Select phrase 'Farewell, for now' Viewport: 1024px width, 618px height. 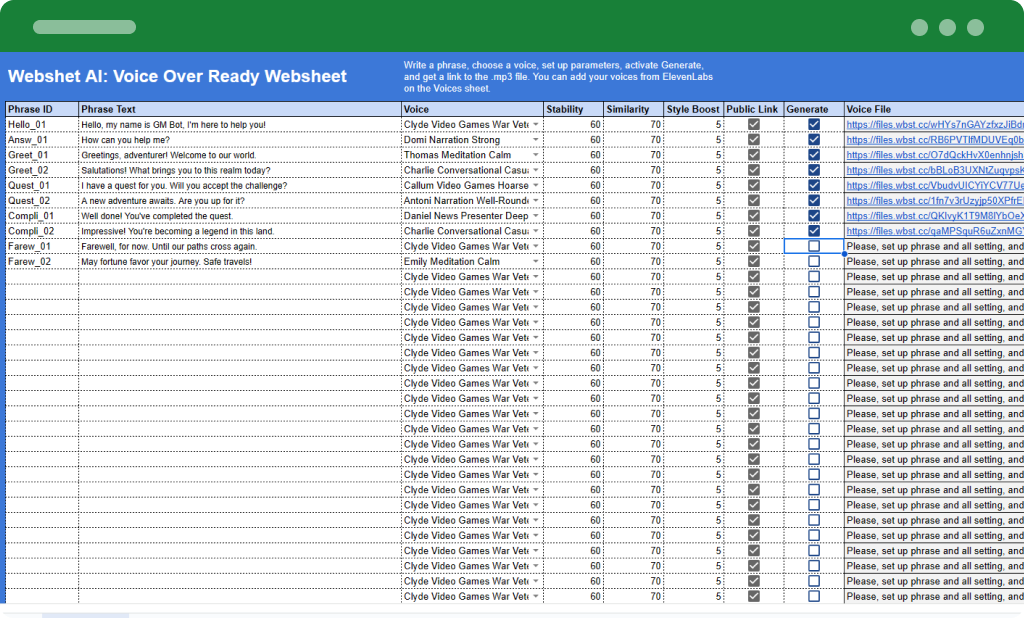[115, 247]
